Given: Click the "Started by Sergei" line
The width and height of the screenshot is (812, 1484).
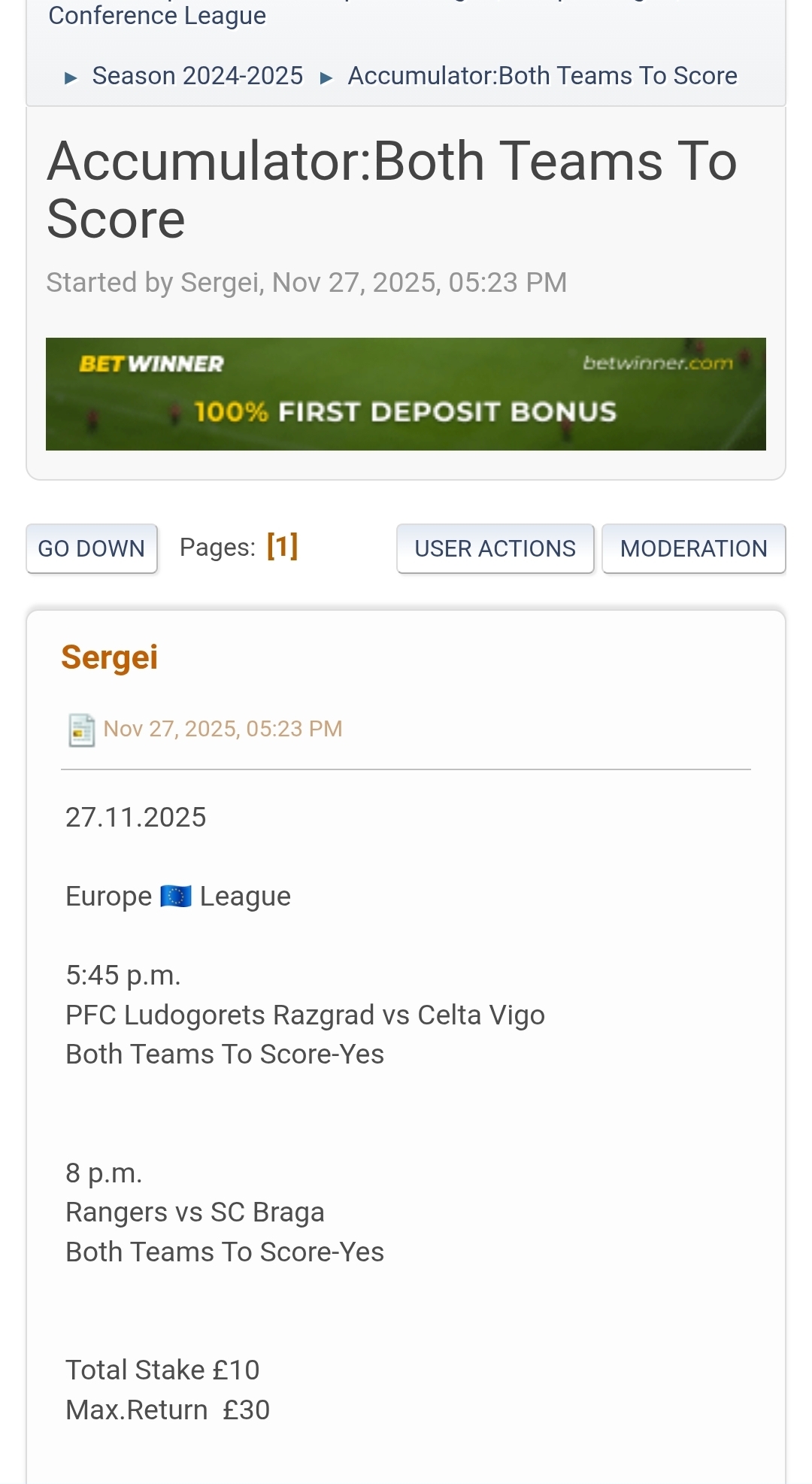Looking at the screenshot, I should [306, 283].
